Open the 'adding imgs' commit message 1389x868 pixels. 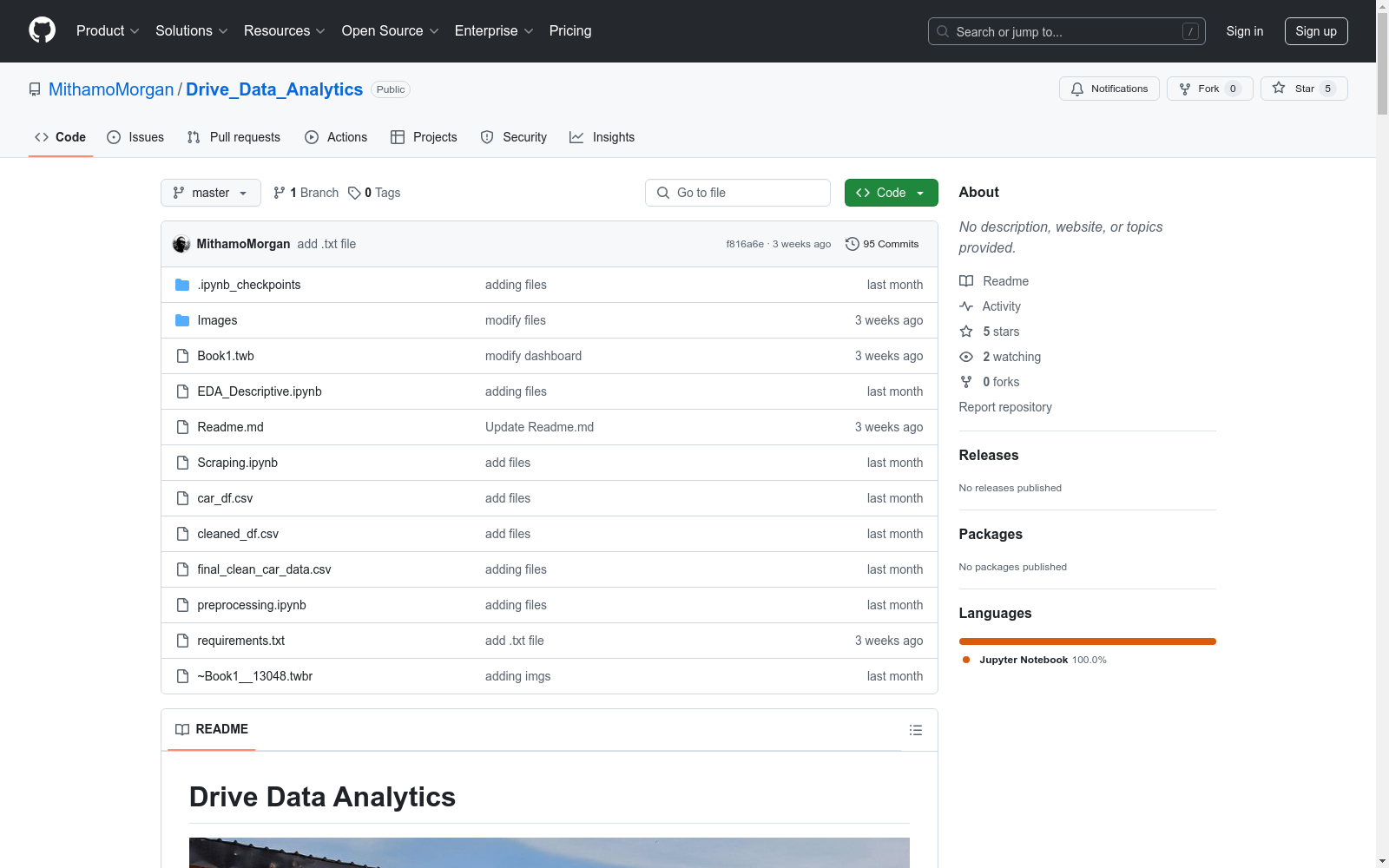click(x=517, y=676)
